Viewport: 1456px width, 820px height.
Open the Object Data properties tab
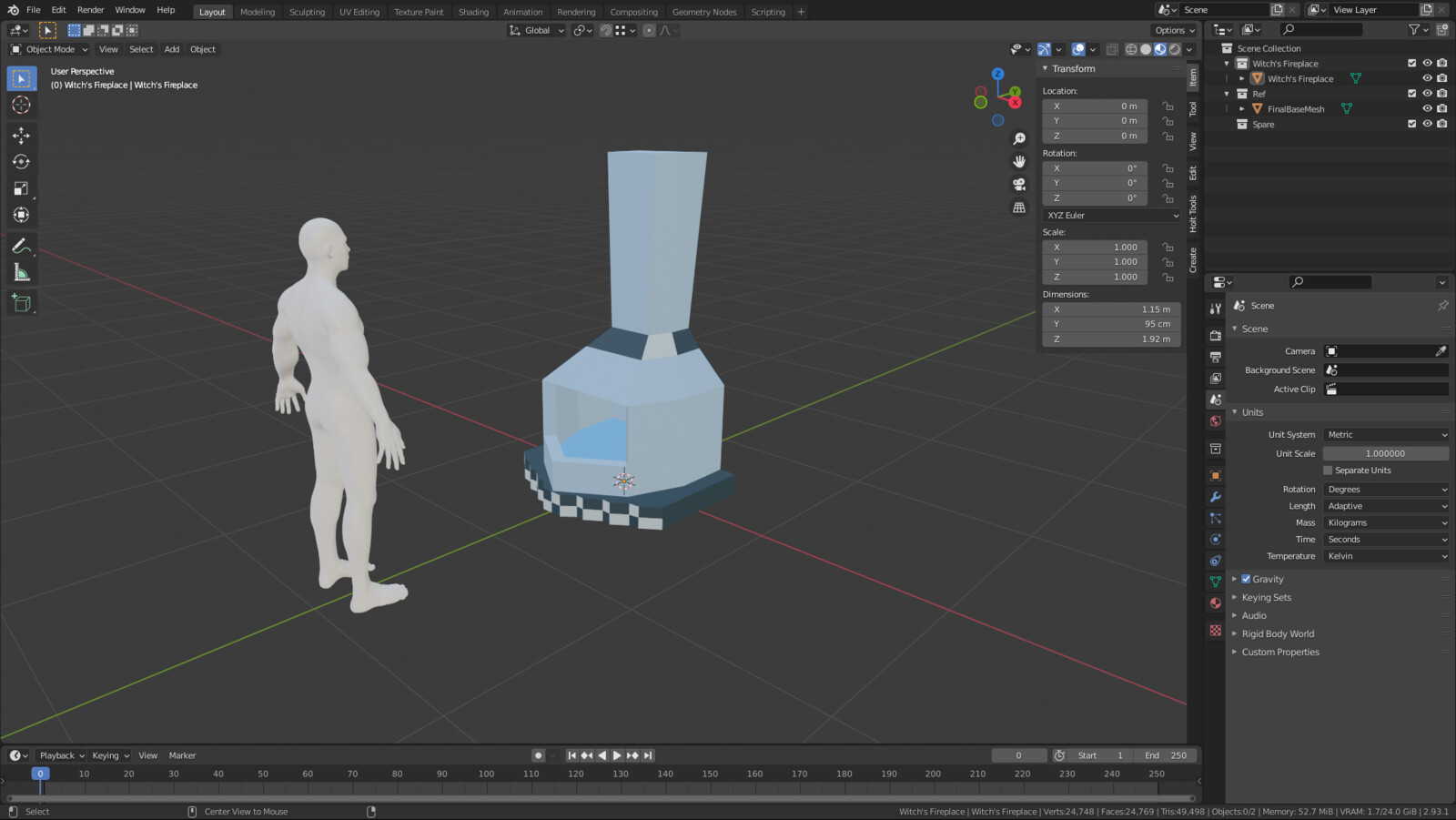1215,582
